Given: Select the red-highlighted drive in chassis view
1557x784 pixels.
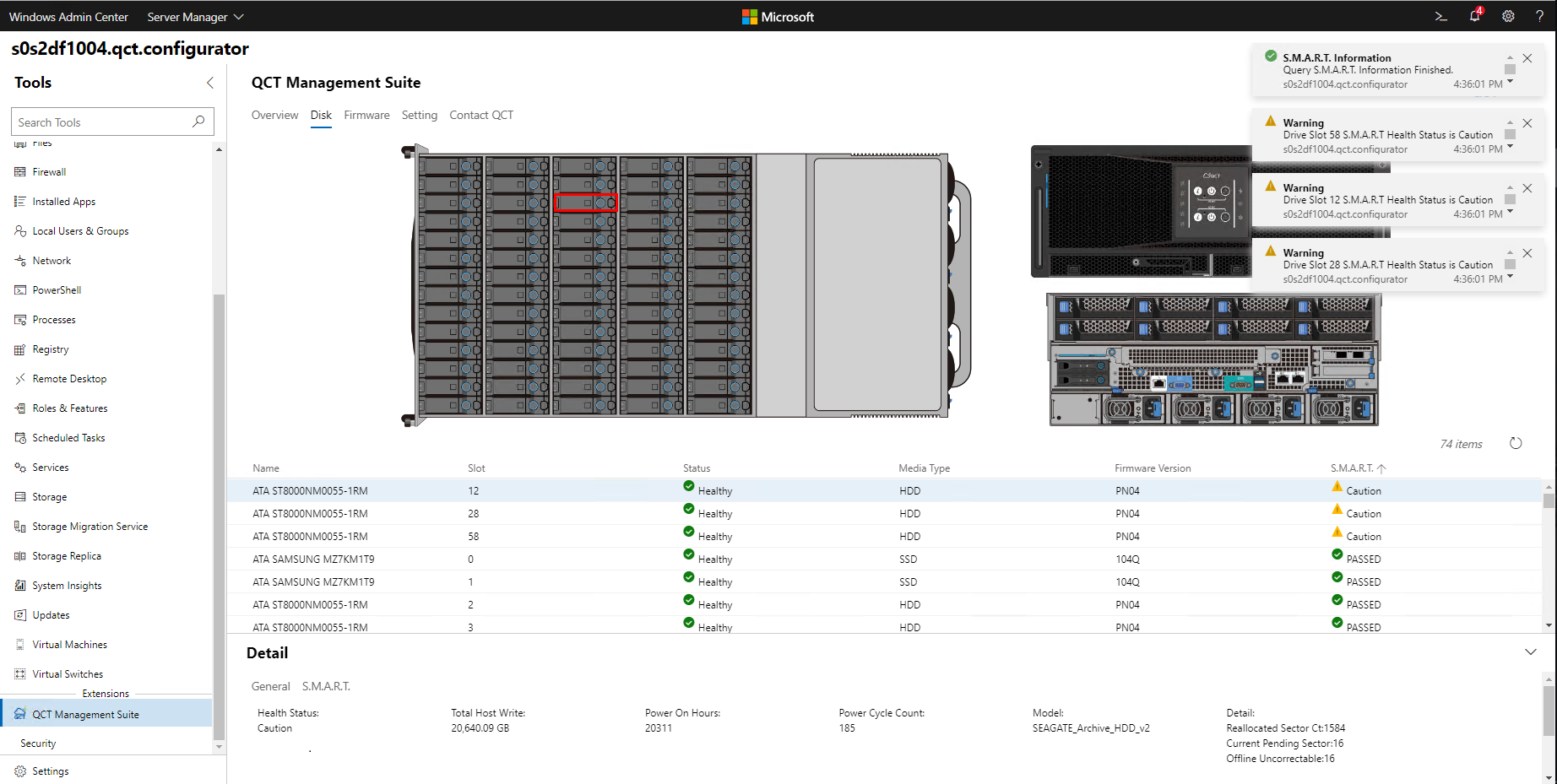Looking at the screenshot, I should [586, 203].
